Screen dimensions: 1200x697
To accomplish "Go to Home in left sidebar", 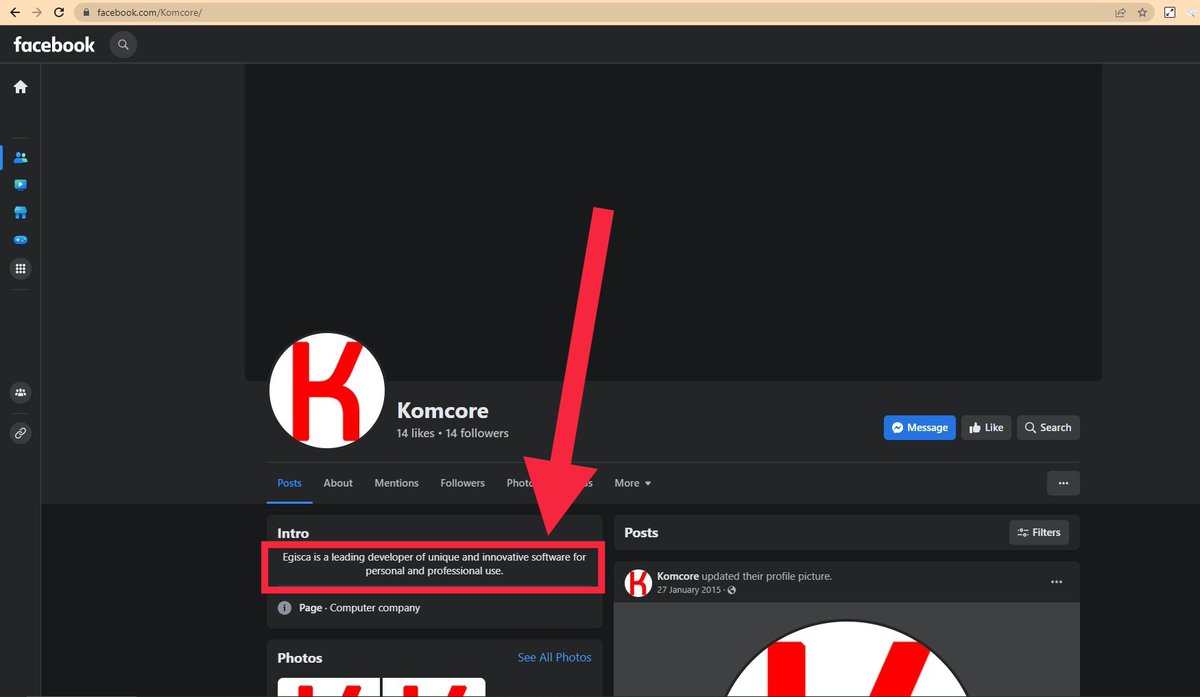I will tap(20, 87).
